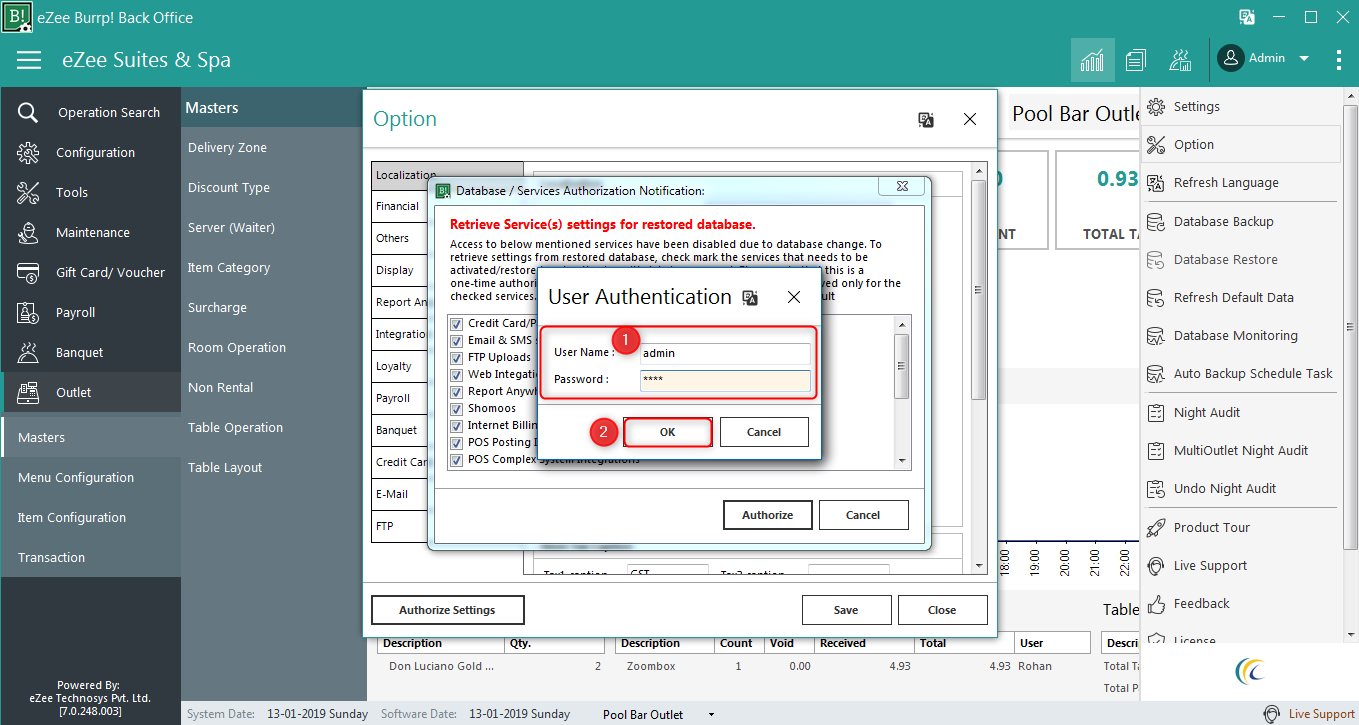Click the translate icon in User Authentication
Screen dimensions: 1359x725
click(750, 297)
